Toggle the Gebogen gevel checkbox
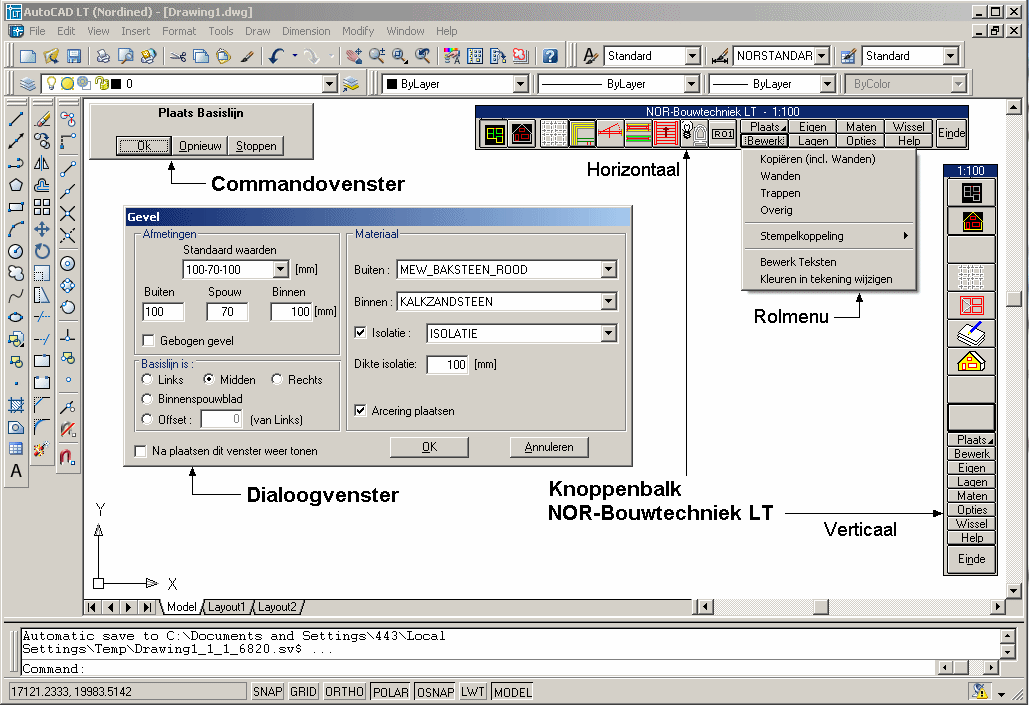 148,341
